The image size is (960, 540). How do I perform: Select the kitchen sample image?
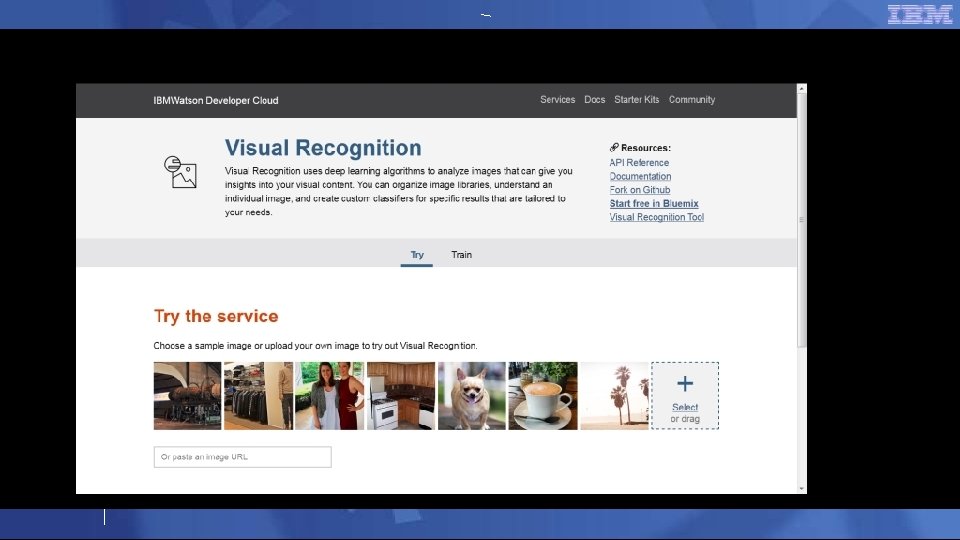[x=401, y=396]
